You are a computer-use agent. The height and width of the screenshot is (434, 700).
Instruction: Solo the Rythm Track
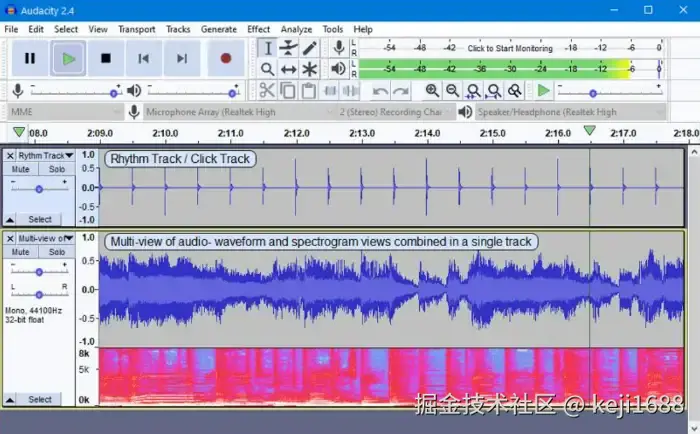(x=57, y=169)
